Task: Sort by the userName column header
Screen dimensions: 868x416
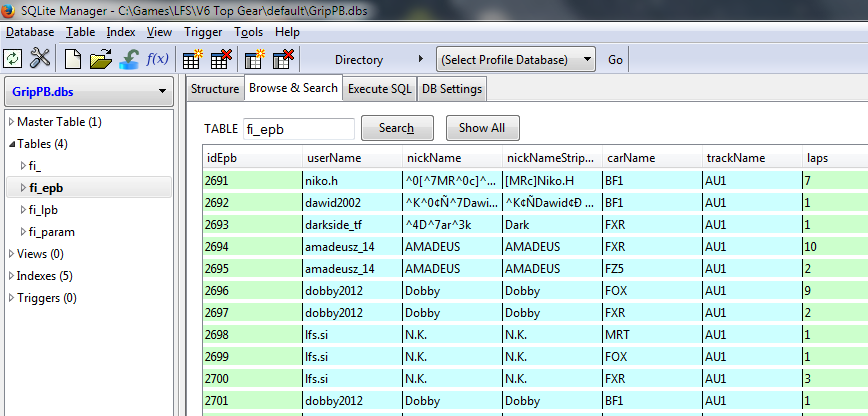Action: (353, 158)
